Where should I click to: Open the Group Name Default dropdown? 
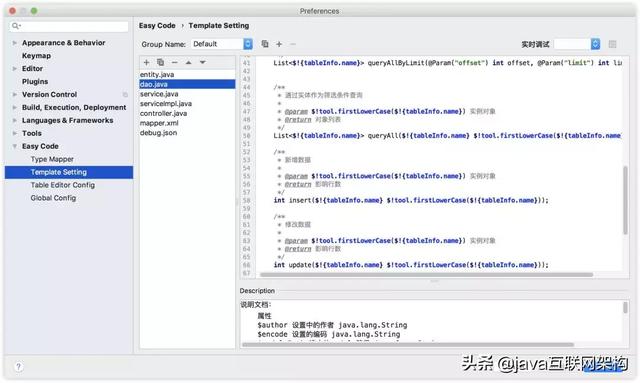(x=222, y=44)
